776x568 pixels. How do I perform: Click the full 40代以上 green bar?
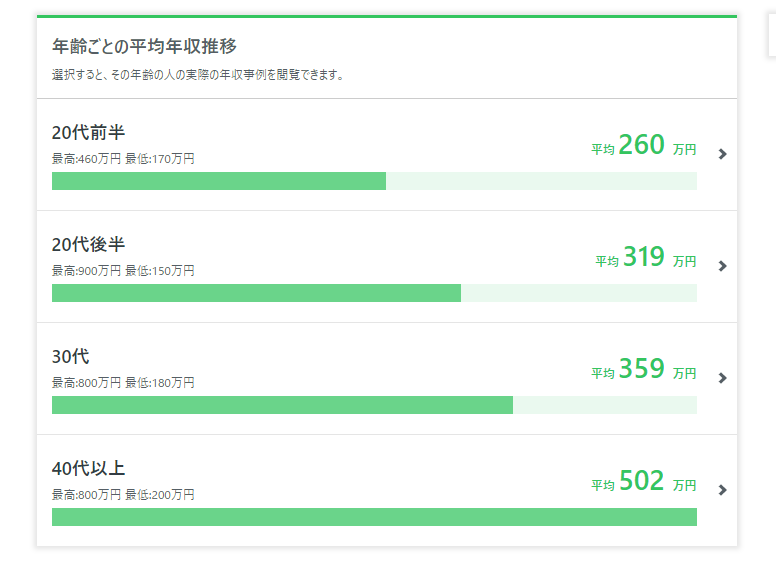tap(374, 517)
